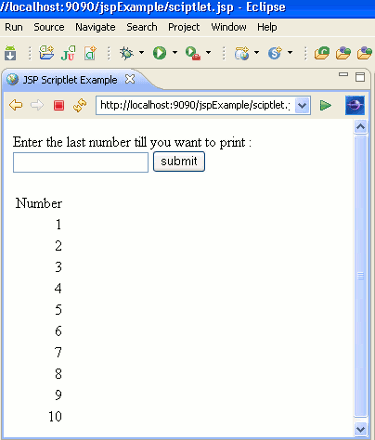Click the green Run button icon
375x440 pixels.
click(159, 53)
